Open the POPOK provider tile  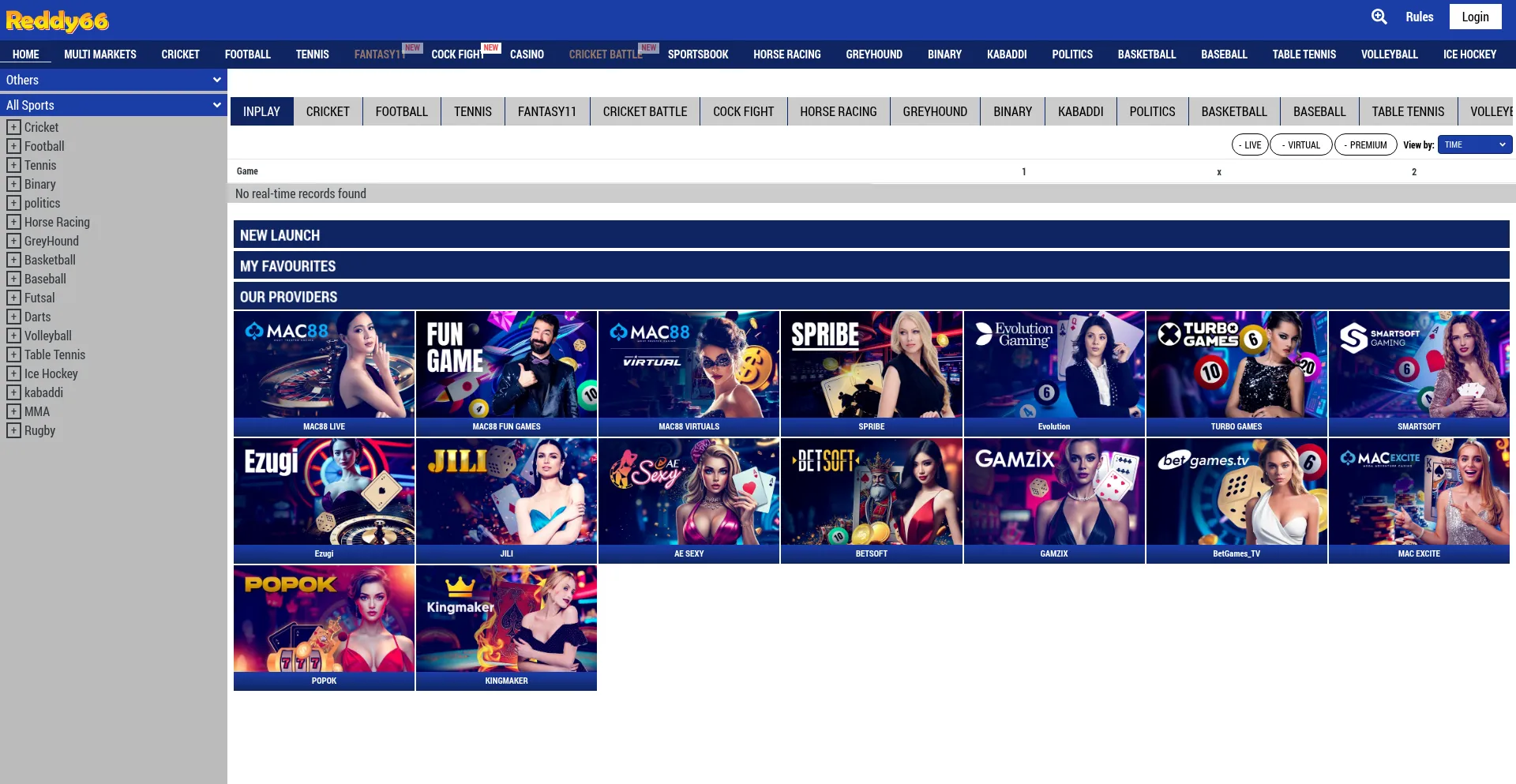tap(324, 628)
